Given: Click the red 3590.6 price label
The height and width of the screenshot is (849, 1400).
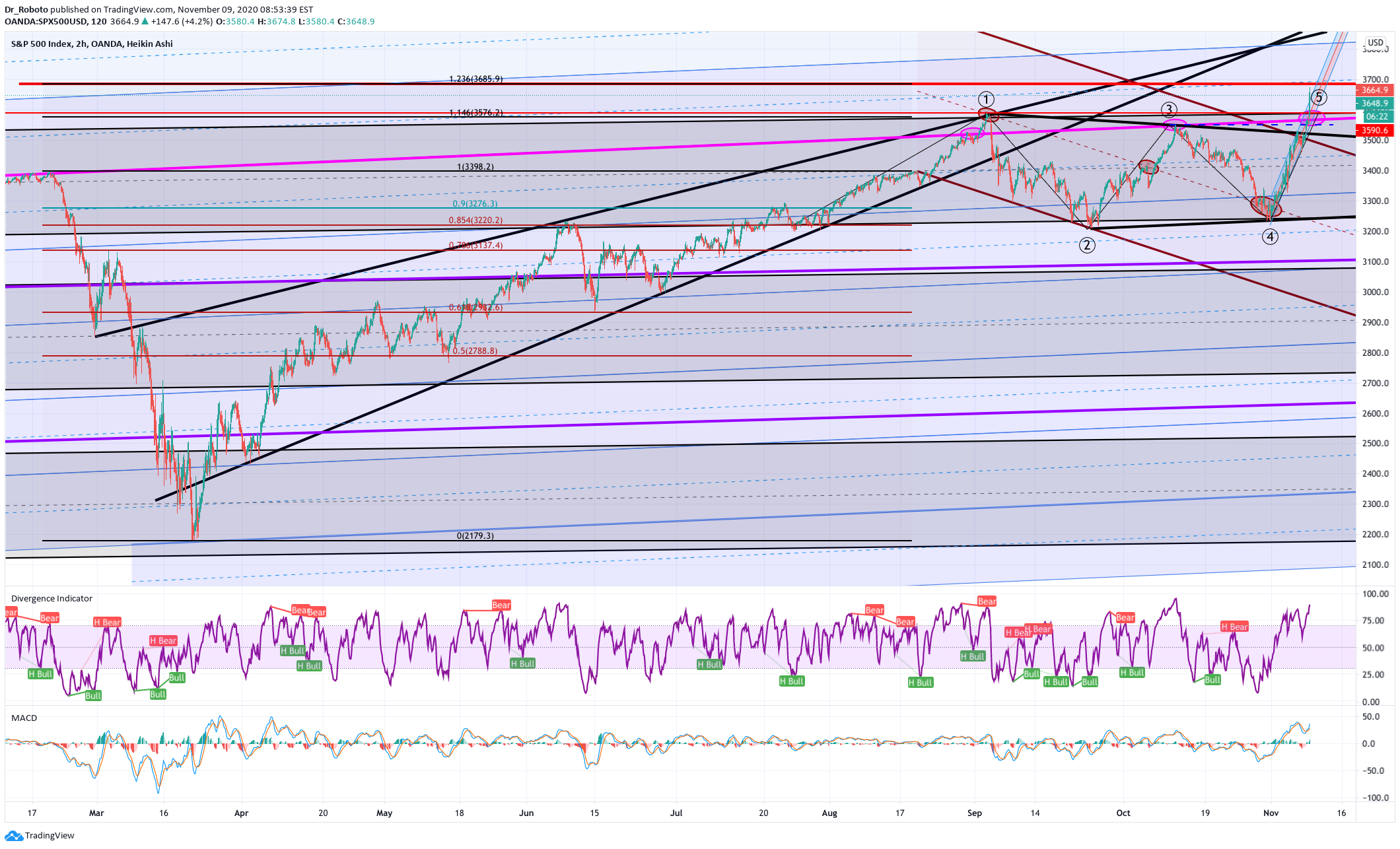Looking at the screenshot, I should [1375, 131].
